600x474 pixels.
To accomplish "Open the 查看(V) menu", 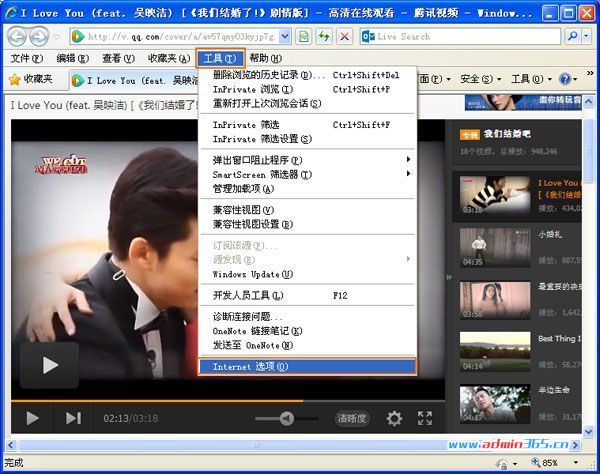I will (118, 58).
